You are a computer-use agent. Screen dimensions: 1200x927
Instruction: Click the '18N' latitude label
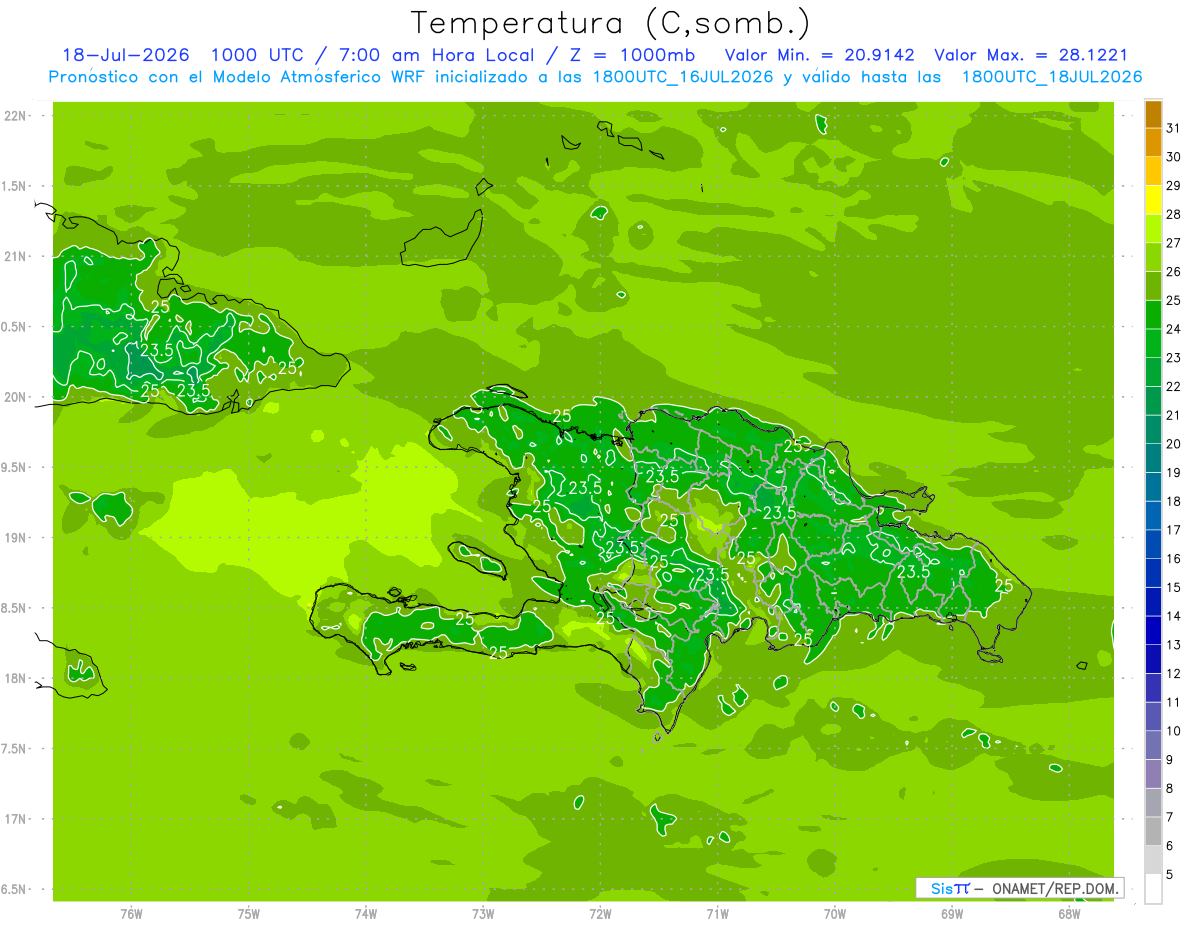16,678
